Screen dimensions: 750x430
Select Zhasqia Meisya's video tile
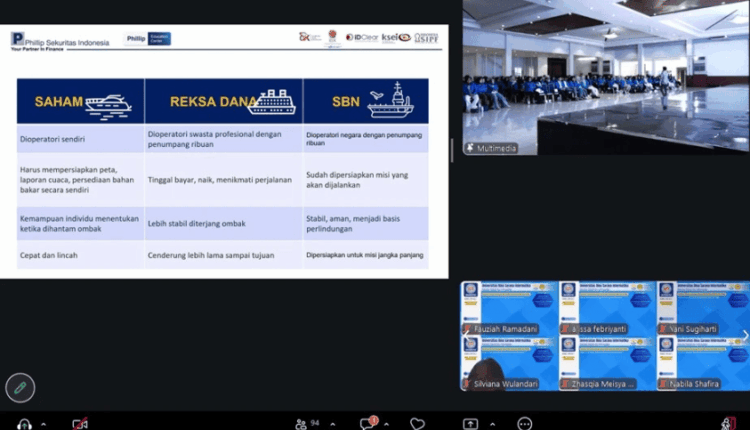(607, 363)
